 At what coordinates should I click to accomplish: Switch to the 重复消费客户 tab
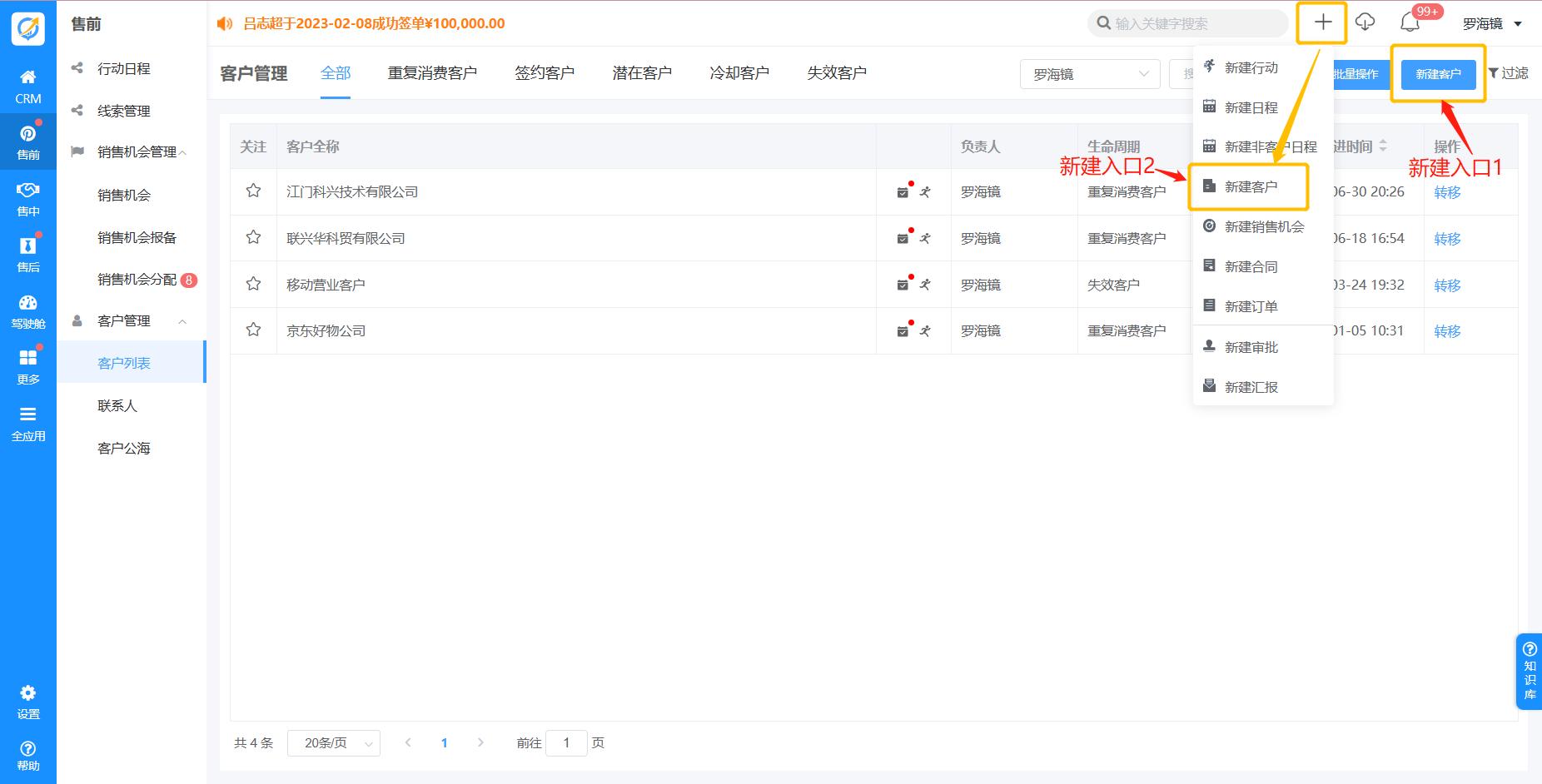(x=432, y=73)
